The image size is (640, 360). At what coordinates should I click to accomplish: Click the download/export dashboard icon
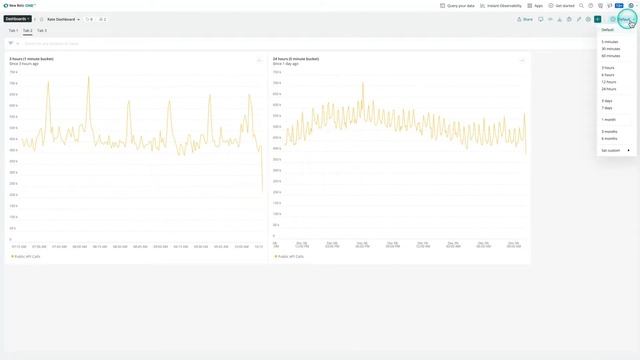coord(560,19)
